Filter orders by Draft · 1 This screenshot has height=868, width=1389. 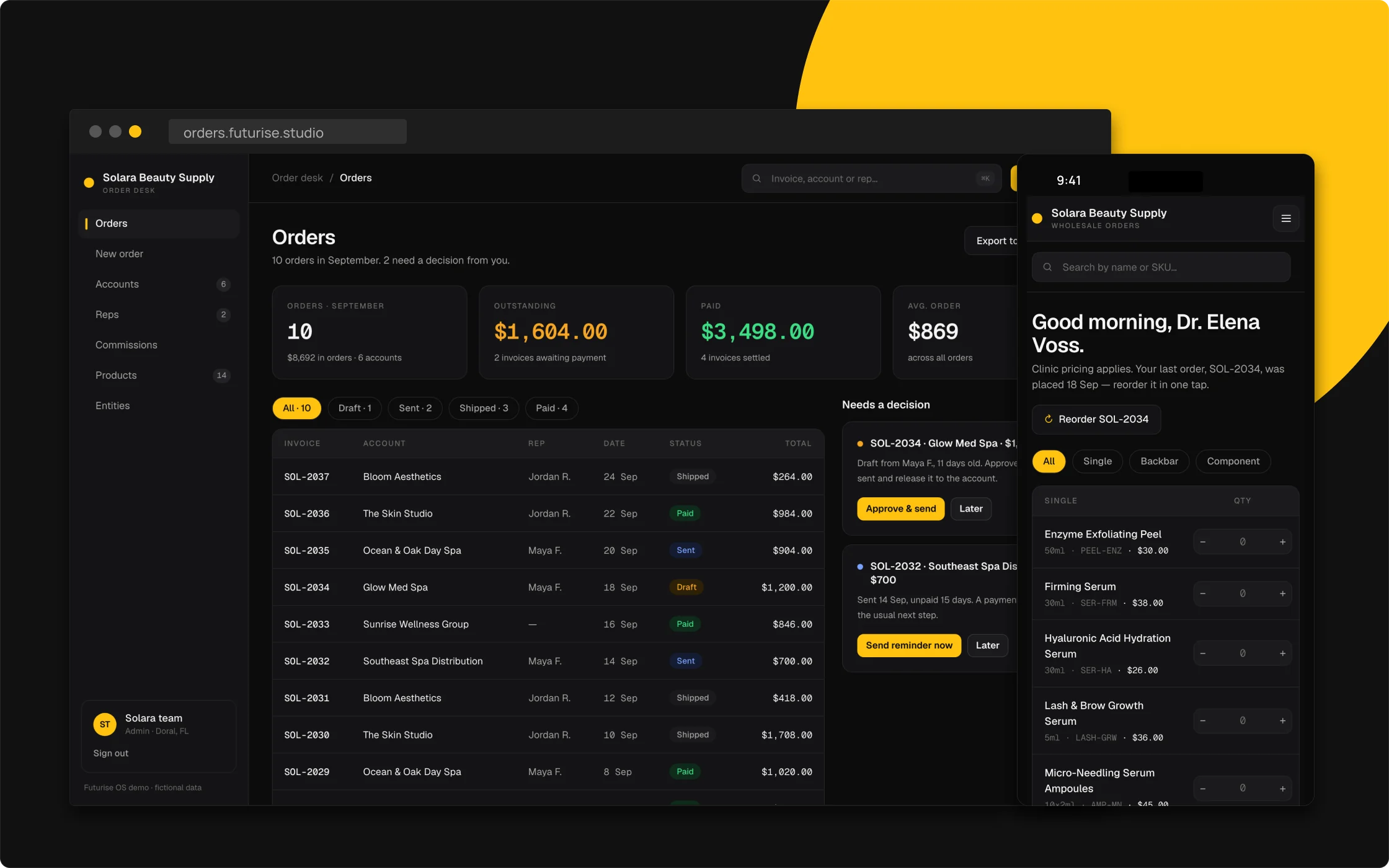tap(355, 408)
